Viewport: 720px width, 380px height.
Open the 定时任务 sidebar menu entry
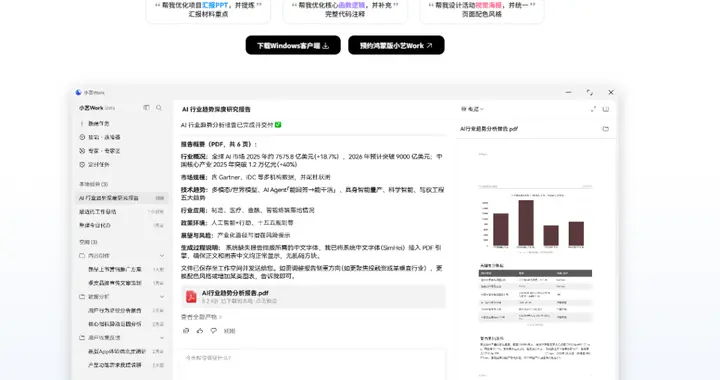click(x=122, y=164)
